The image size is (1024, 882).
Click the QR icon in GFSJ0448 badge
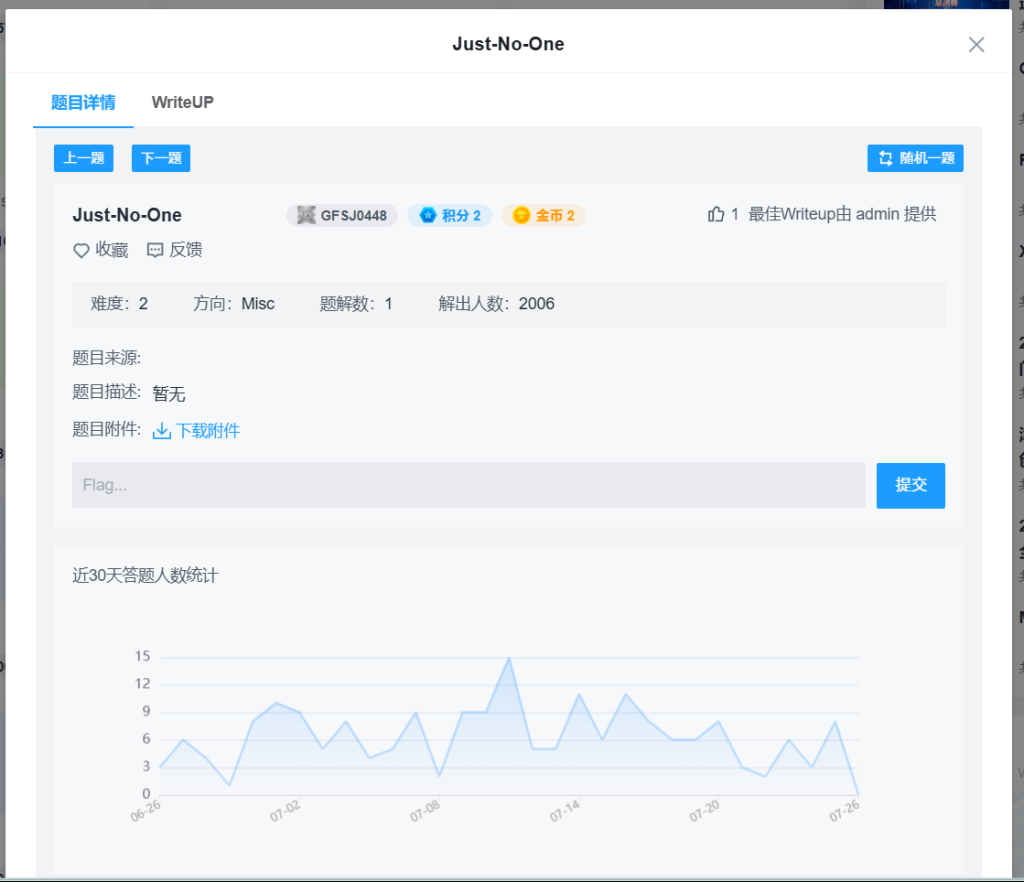click(306, 215)
